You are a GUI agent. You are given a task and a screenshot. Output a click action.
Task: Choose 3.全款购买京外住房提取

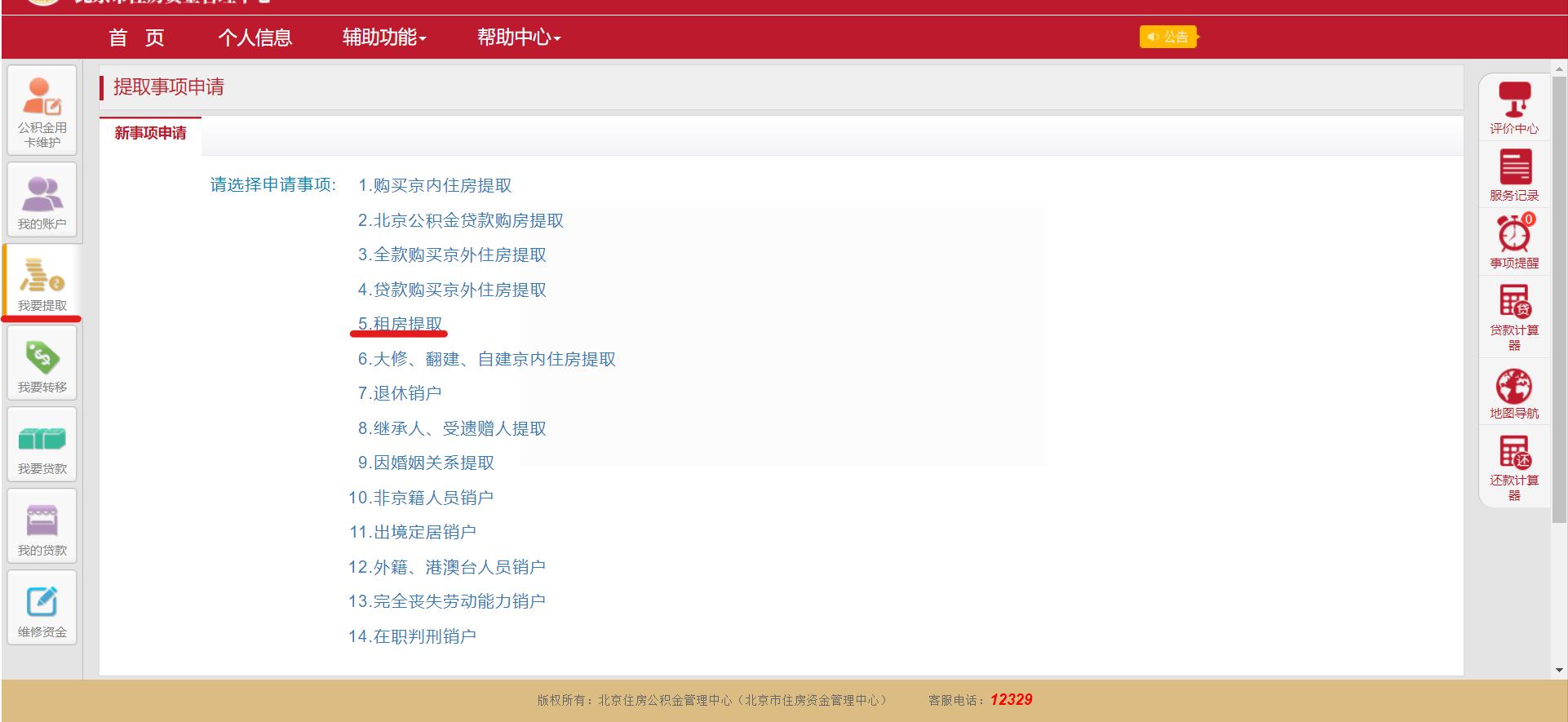[x=452, y=255]
